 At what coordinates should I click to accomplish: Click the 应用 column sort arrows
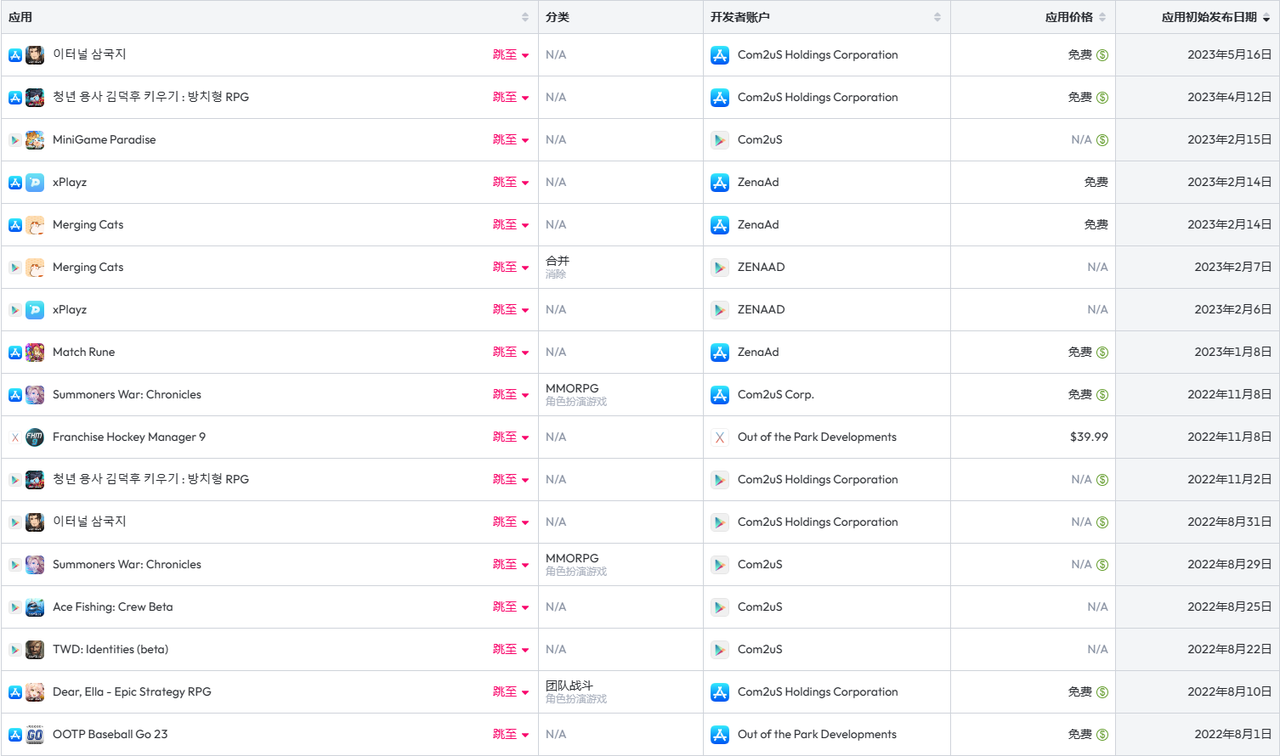(525, 17)
